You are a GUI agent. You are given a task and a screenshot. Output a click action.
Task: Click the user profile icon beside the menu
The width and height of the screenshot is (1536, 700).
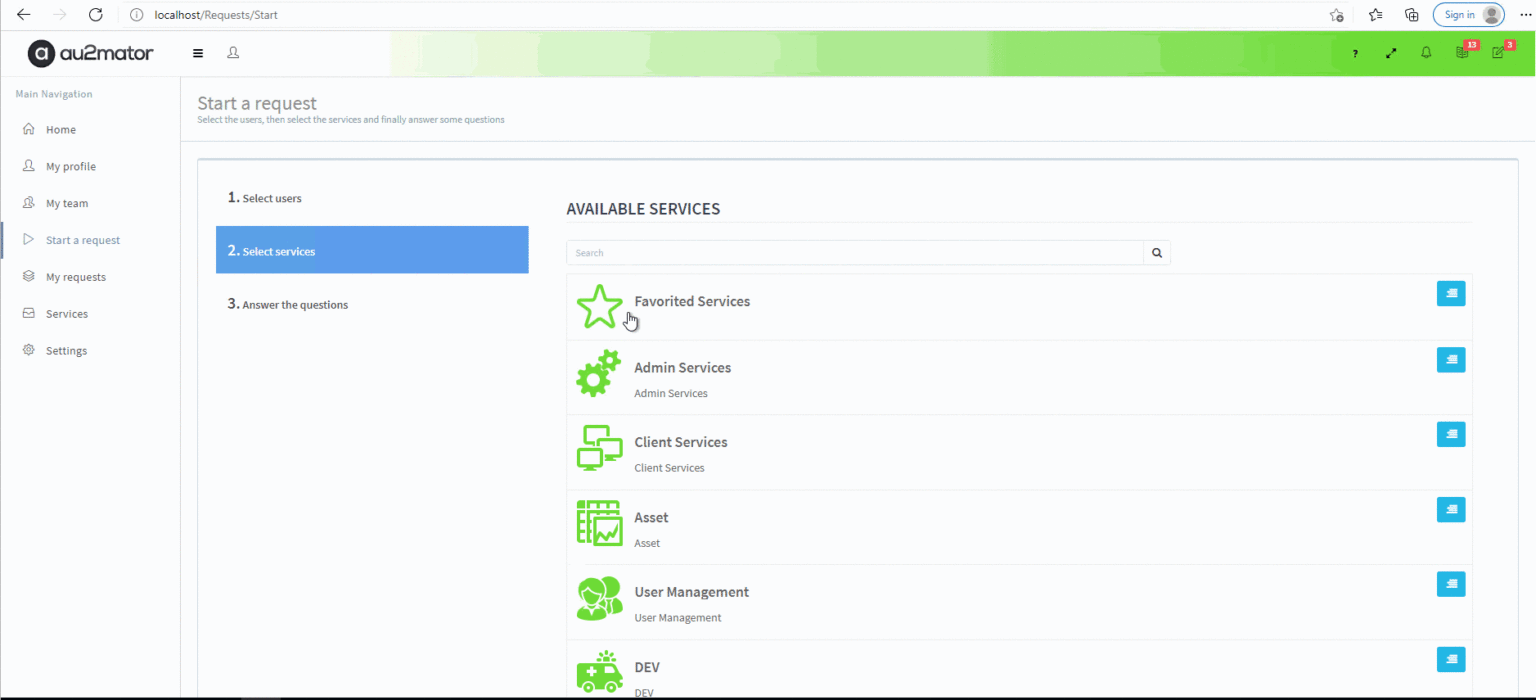click(x=233, y=52)
